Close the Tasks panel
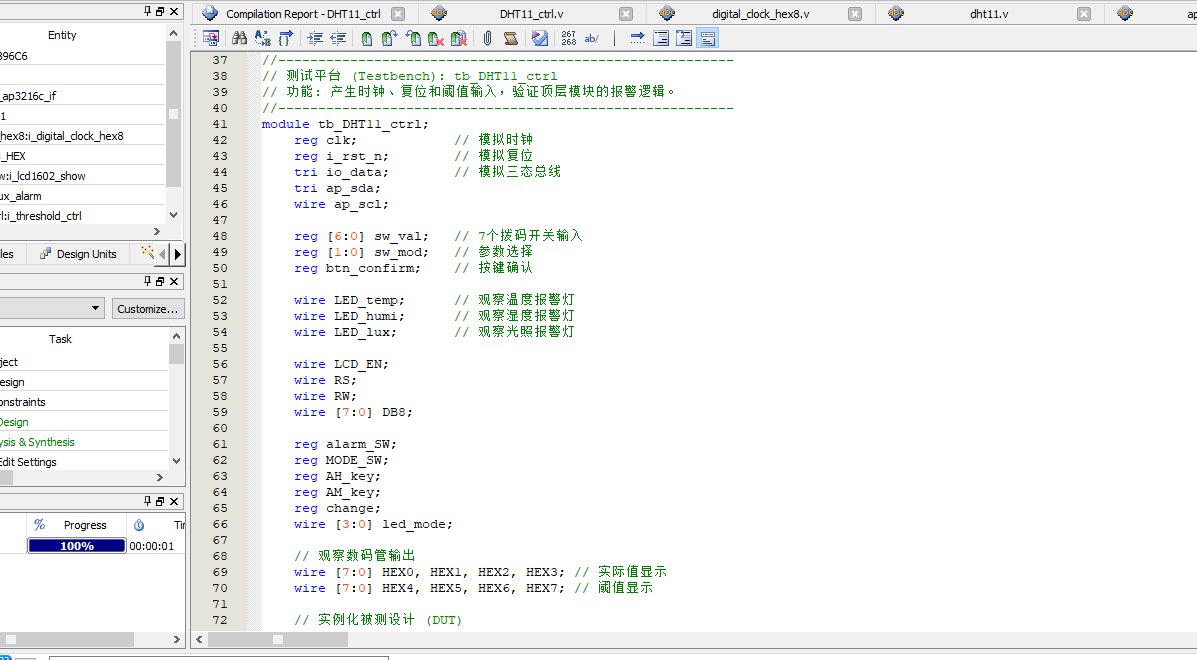 point(174,281)
